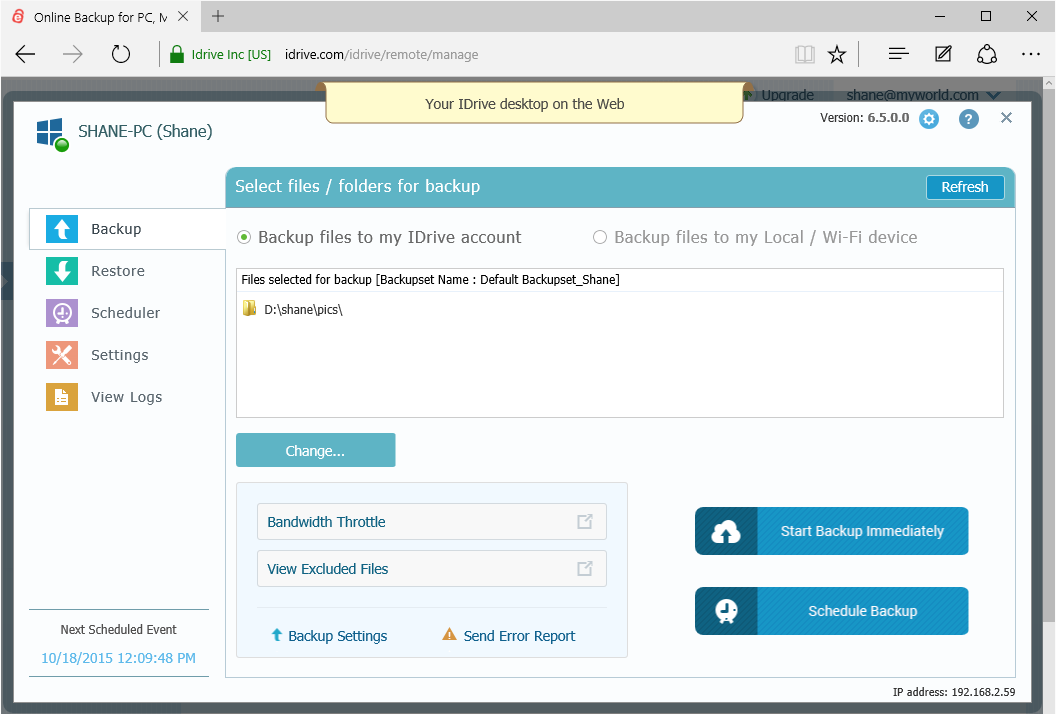Image resolution: width=1056 pixels, height=714 pixels.
Task: Click the Backup up-arrow sidebar icon
Action: (x=62, y=229)
